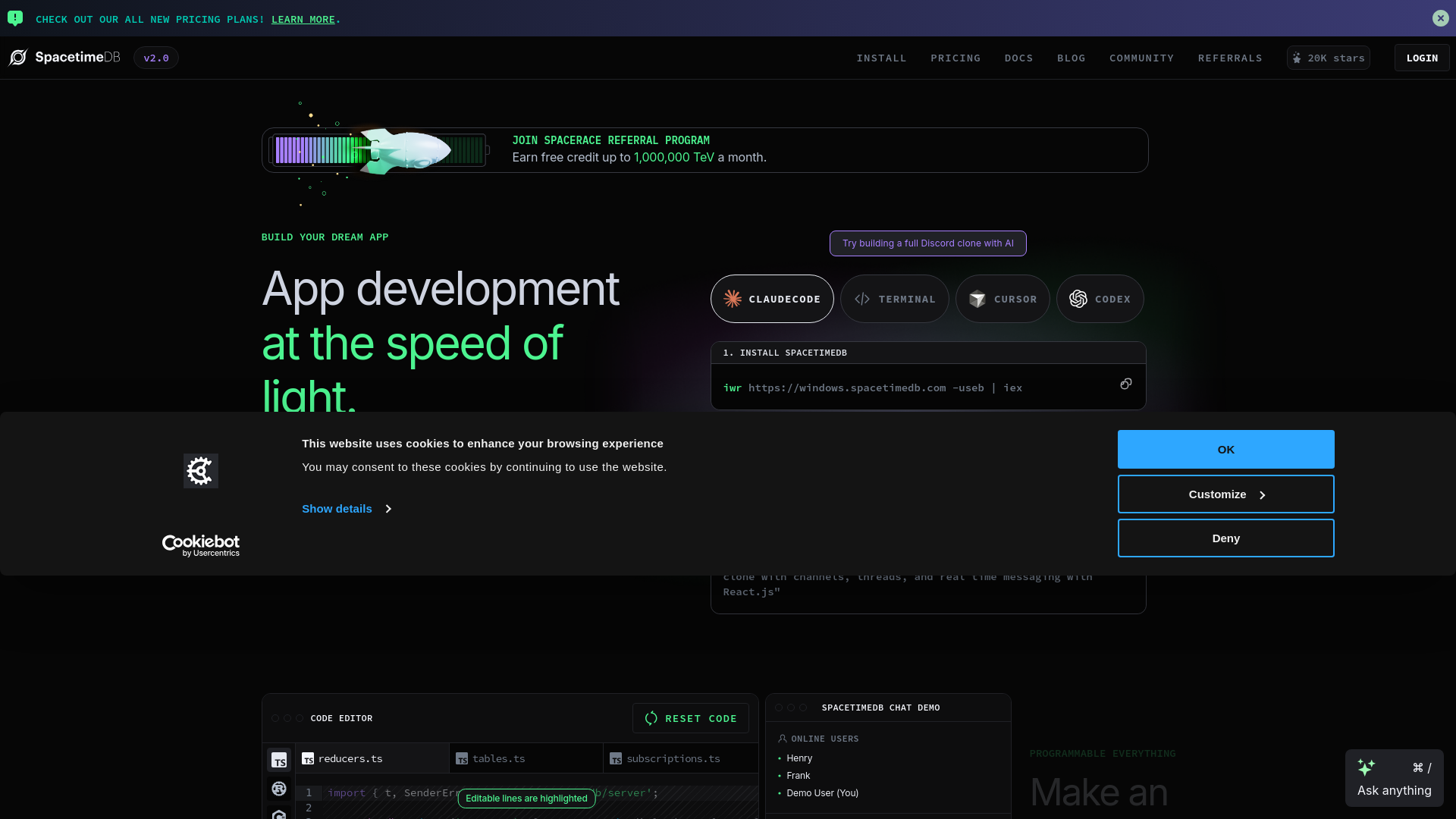
Task: Click the SpacetimeDB logo
Action: tap(64, 58)
